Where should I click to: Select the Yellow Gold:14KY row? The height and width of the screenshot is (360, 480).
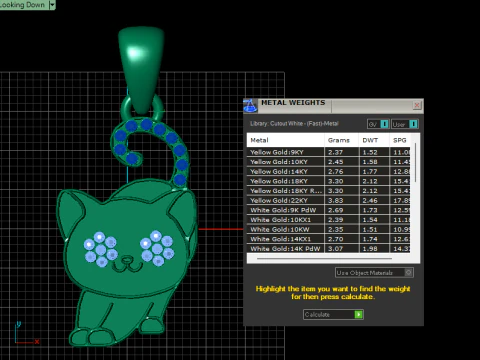328,172
